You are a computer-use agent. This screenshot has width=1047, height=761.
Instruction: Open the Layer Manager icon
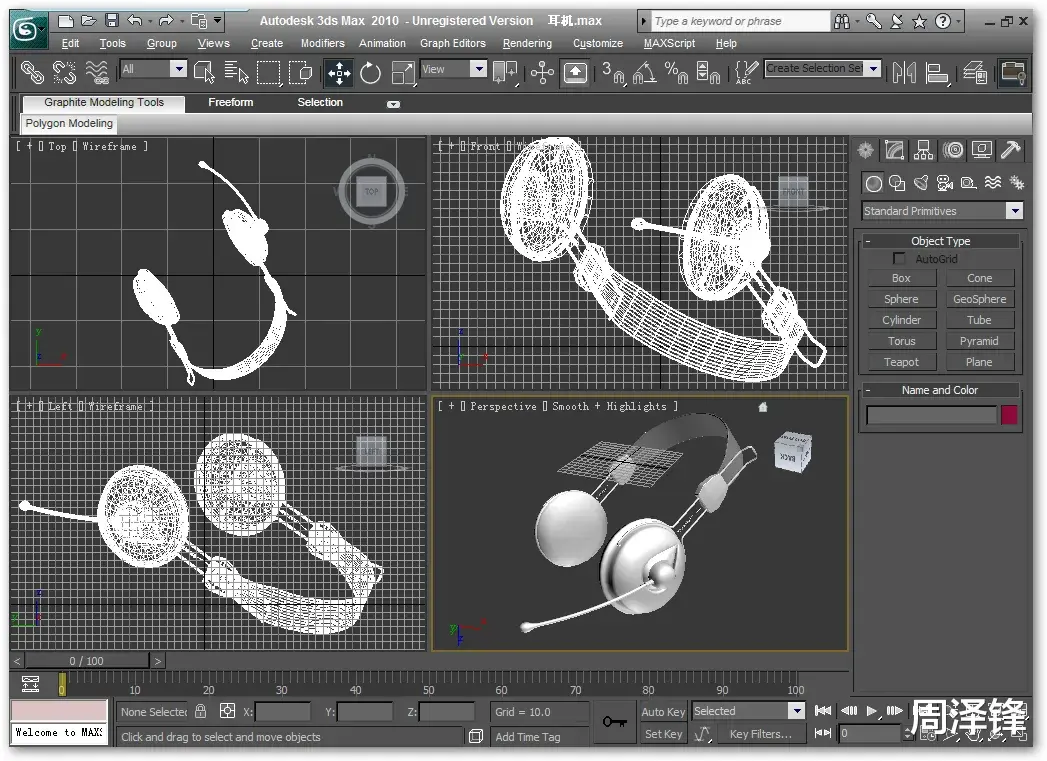pos(976,73)
